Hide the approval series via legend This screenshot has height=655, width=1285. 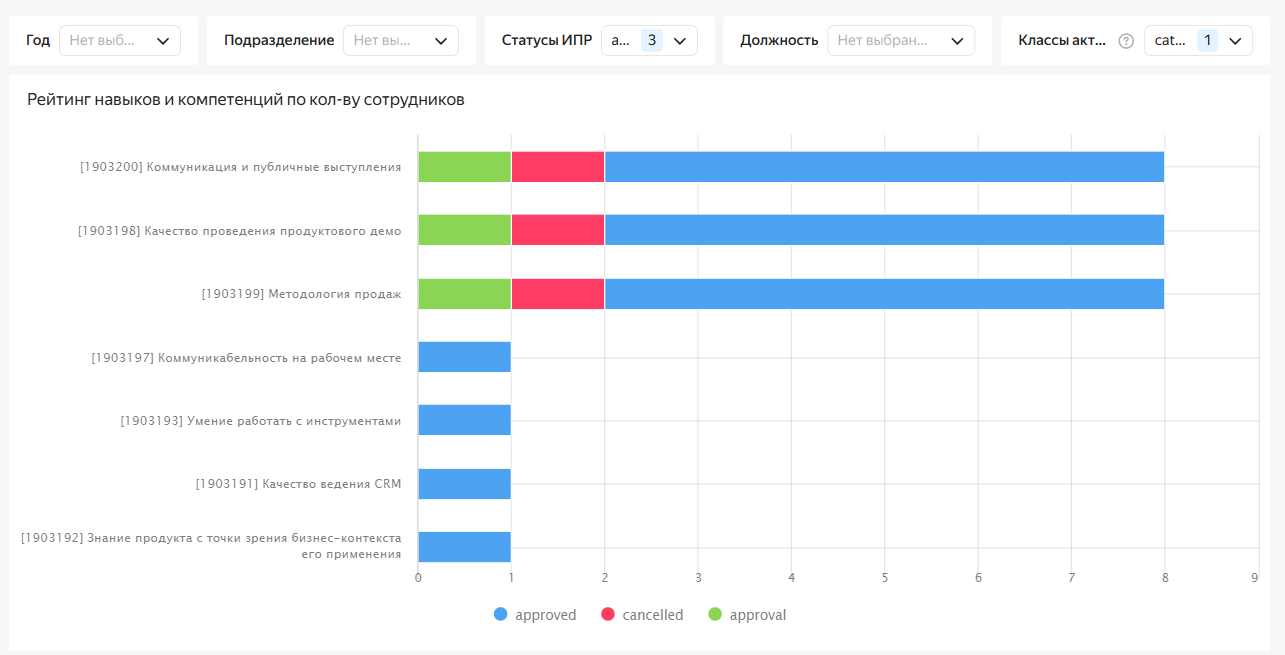pyautogui.click(x=757, y=615)
